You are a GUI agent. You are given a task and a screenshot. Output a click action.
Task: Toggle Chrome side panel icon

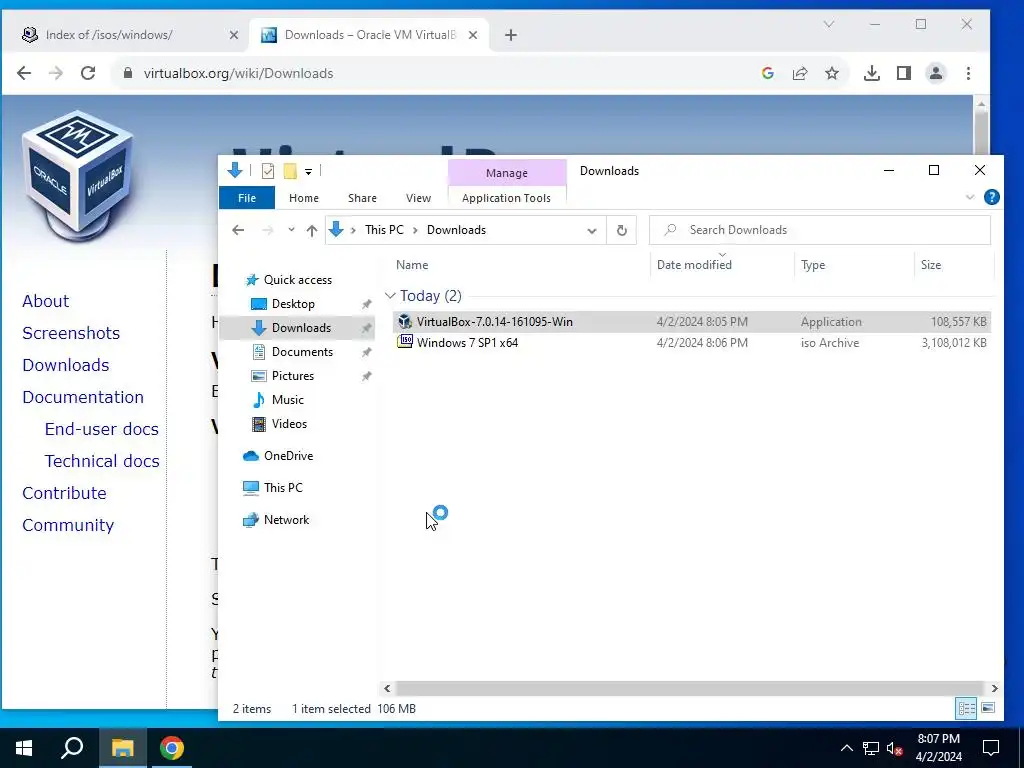coord(904,73)
